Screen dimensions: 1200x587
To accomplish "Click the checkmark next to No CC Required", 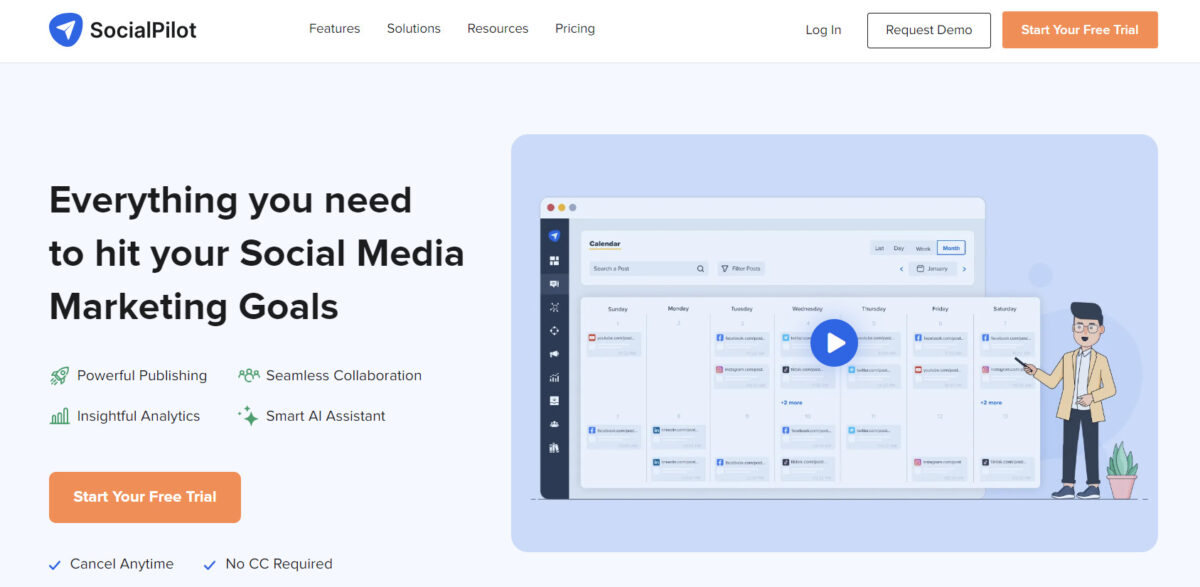I will [x=210, y=565].
